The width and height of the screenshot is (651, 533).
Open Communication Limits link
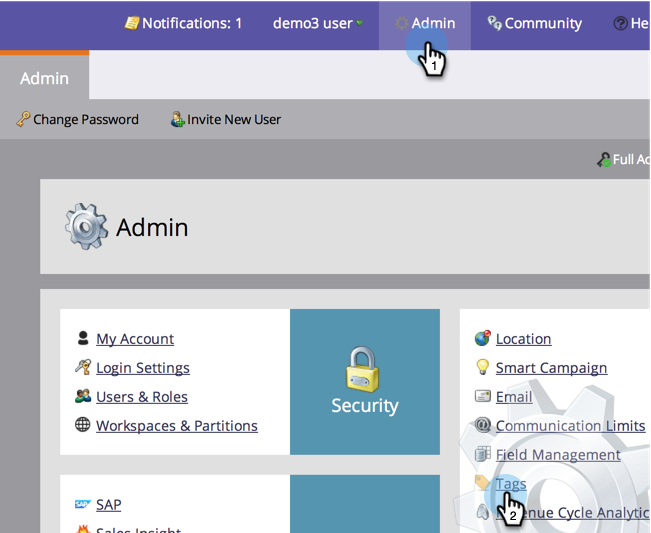tap(570, 426)
